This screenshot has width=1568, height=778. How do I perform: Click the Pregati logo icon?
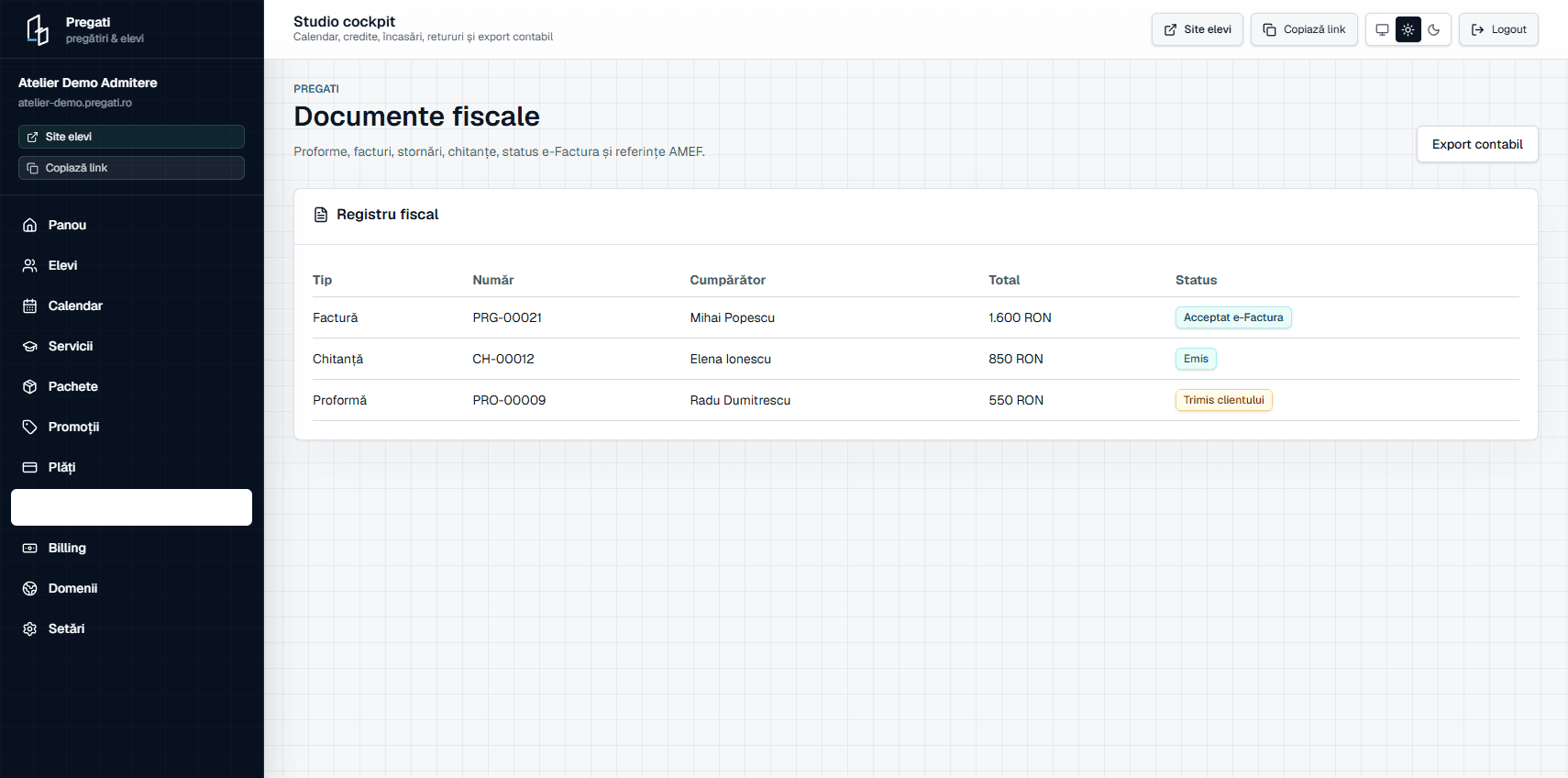tap(38, 29)
